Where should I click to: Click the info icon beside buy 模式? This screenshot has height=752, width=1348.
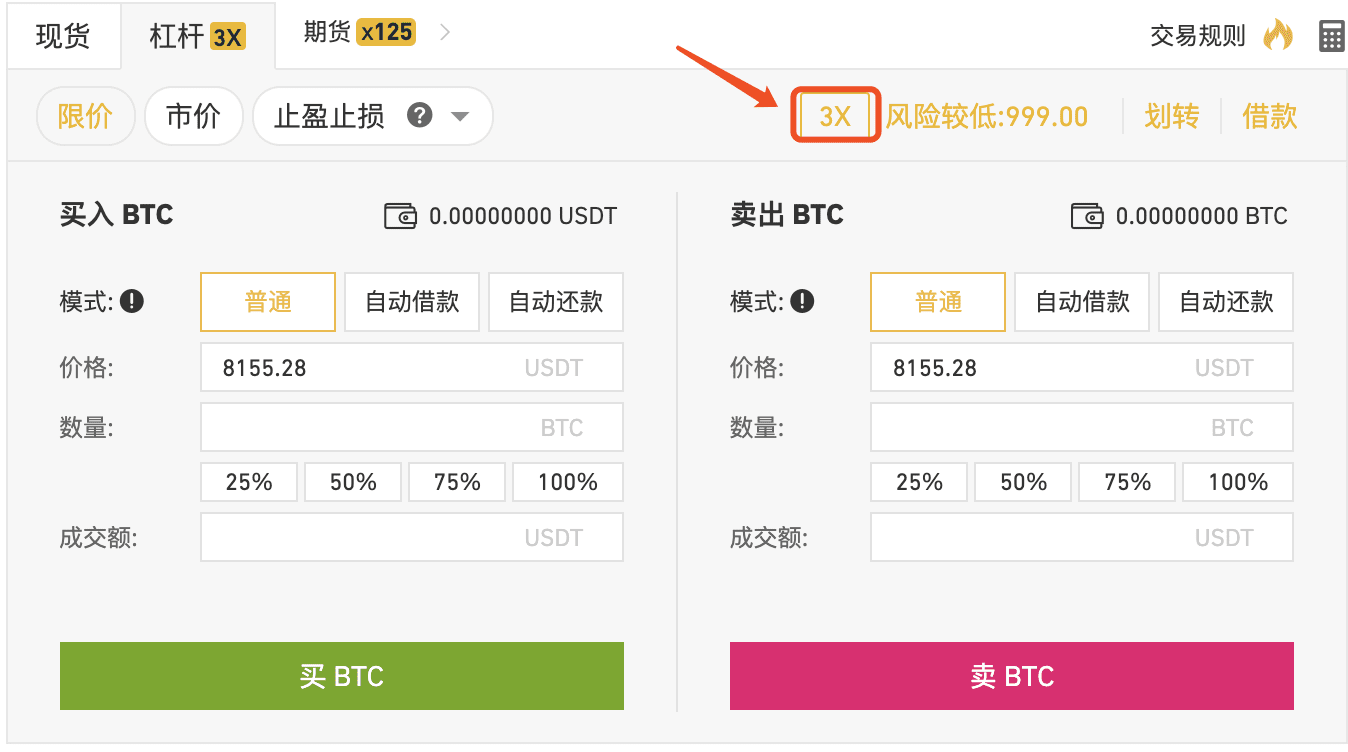click(x=132, y=301)
